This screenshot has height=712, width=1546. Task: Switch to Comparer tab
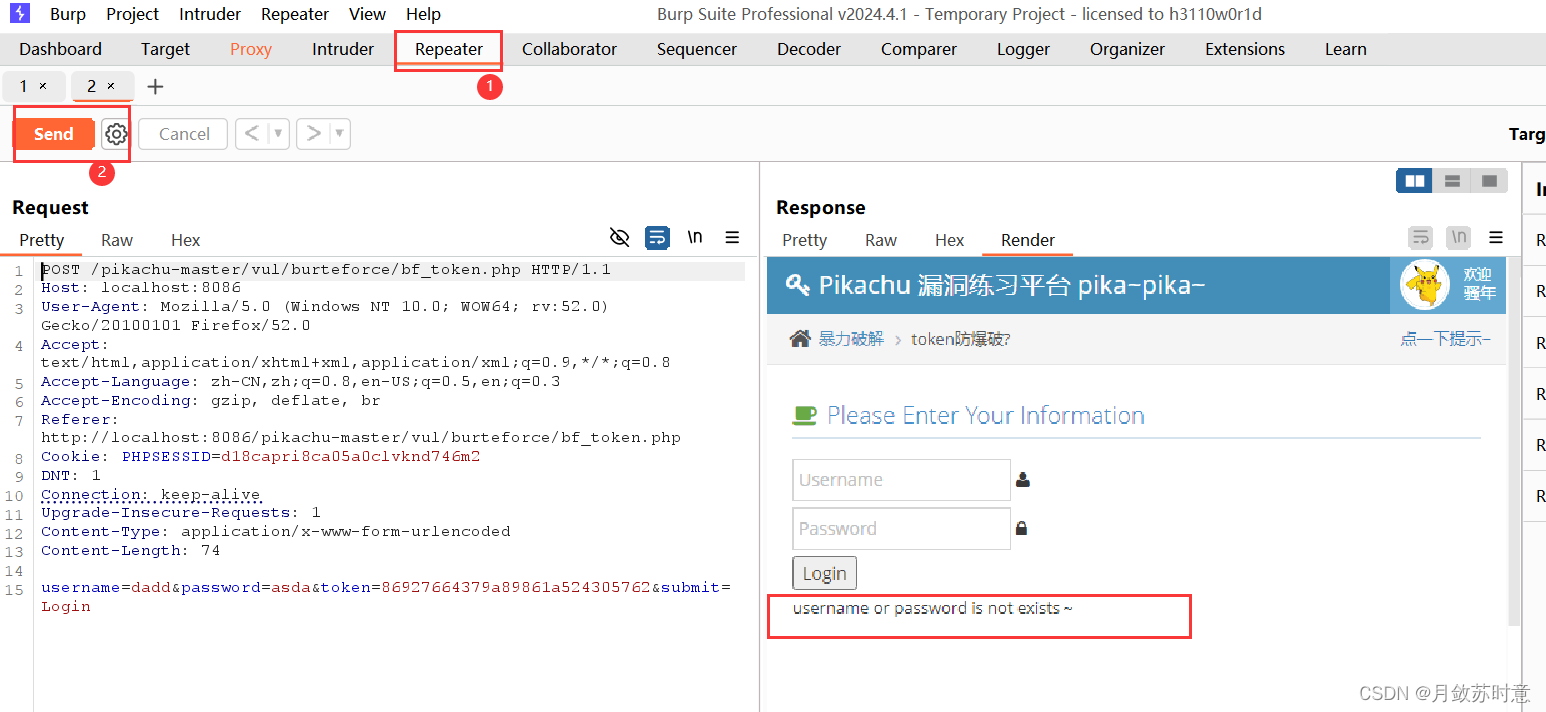click(x=919, y=49)
